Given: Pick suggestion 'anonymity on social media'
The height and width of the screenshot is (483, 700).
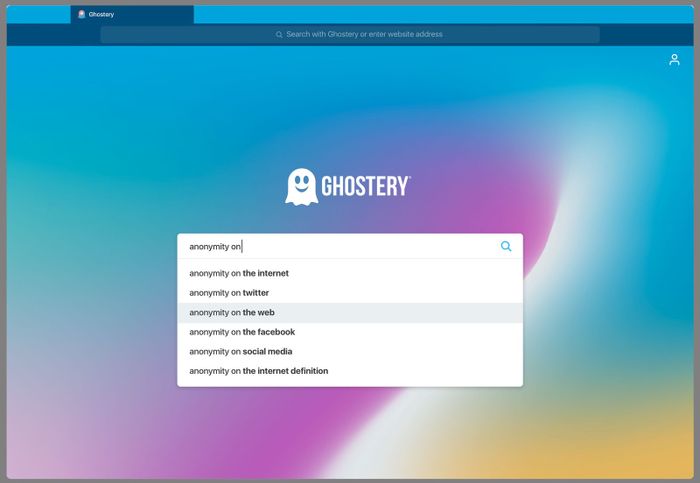Looking at the screenshot, I should (x=350, y=351).
